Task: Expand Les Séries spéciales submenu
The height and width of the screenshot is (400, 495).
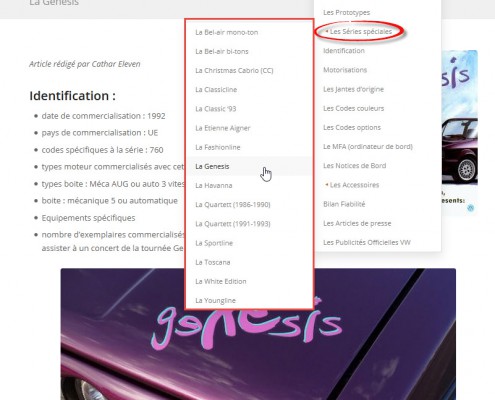Action: (x=361, y=31)
